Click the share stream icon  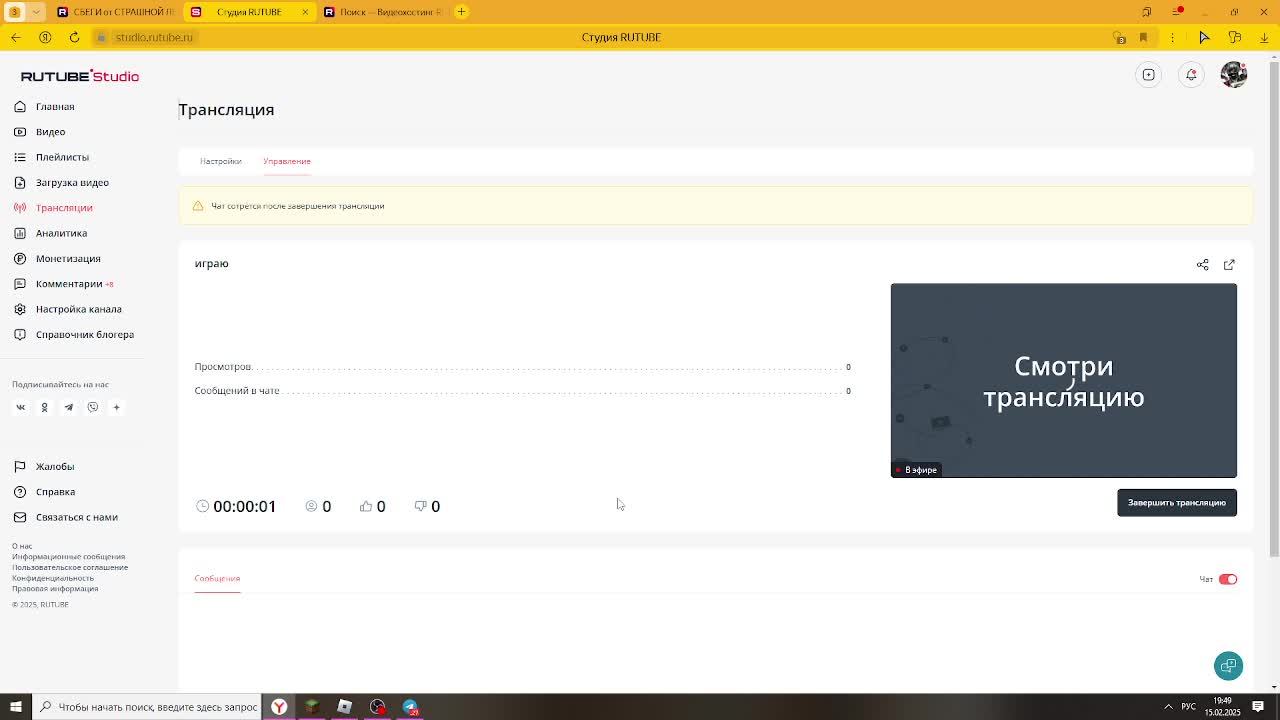[1203, 265]
